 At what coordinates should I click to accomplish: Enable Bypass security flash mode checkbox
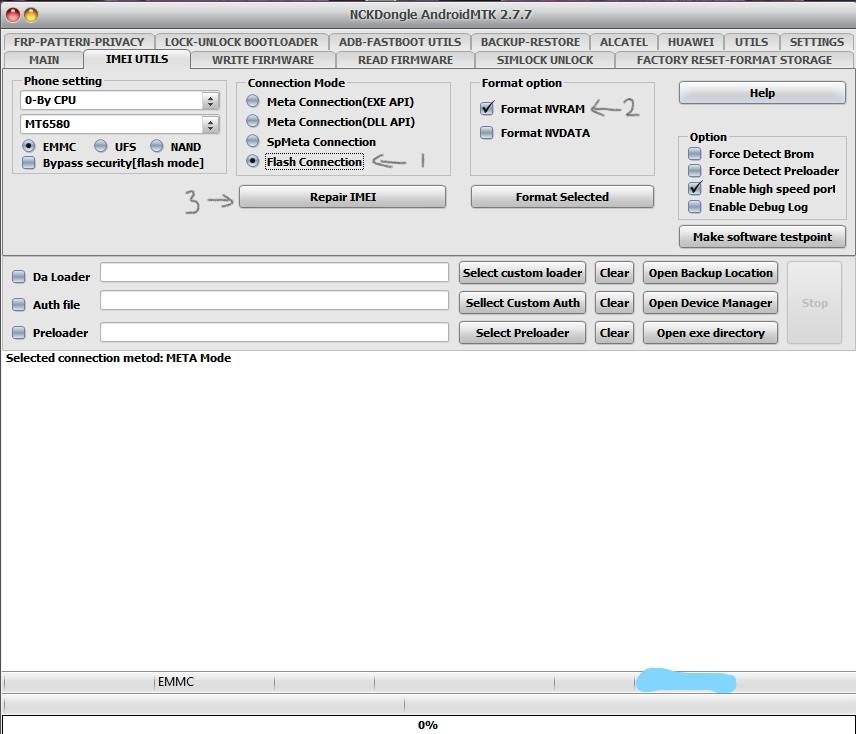tap(28, 163)
